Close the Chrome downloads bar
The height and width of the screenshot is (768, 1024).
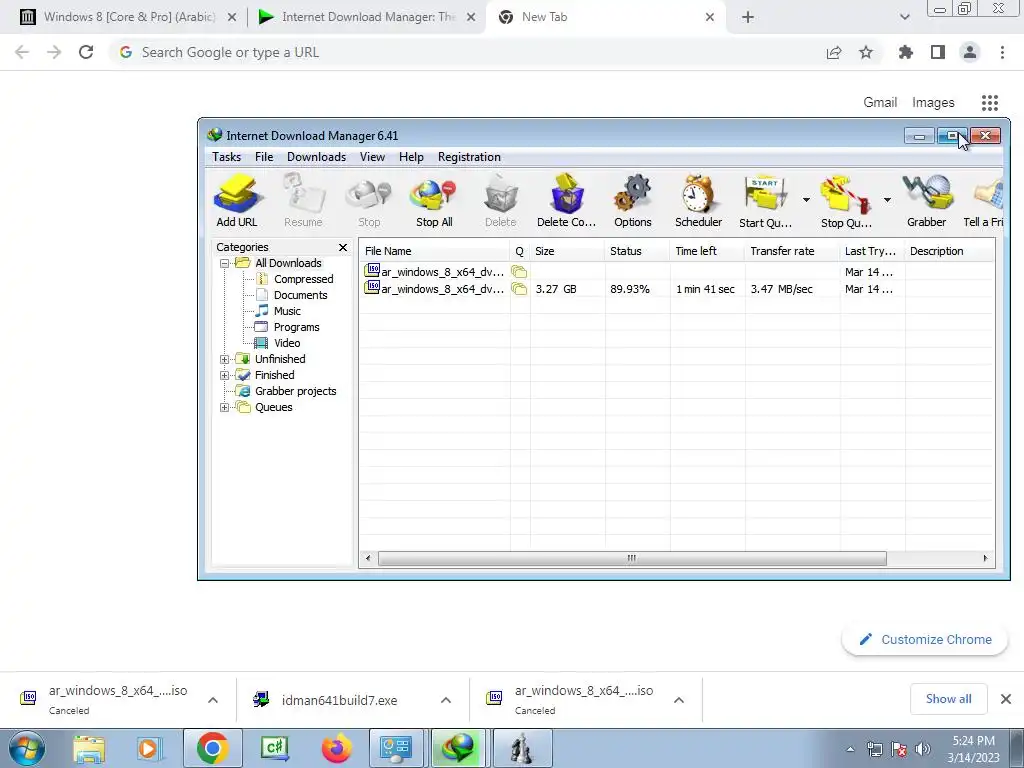tap(1006, 699)
